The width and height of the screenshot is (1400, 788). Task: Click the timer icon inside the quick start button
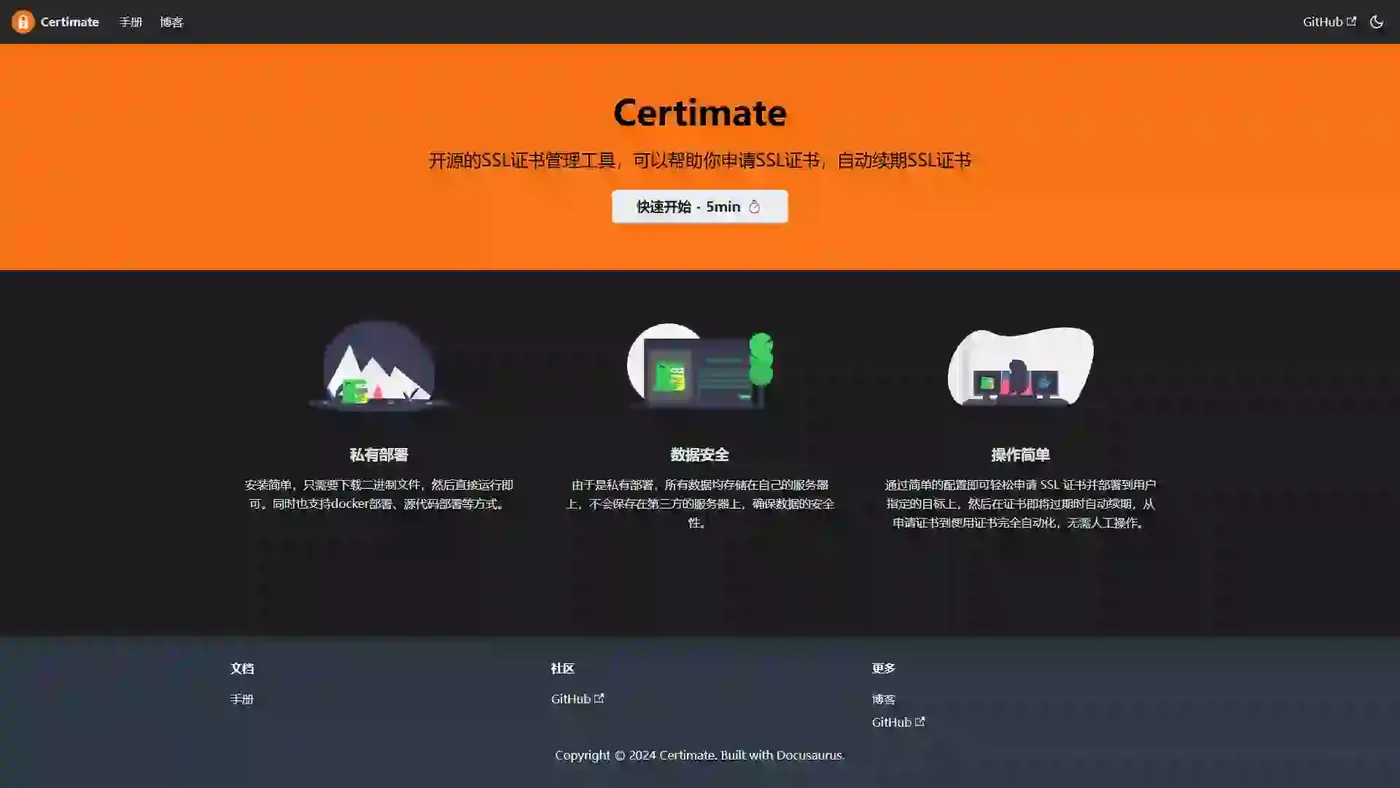755,207
